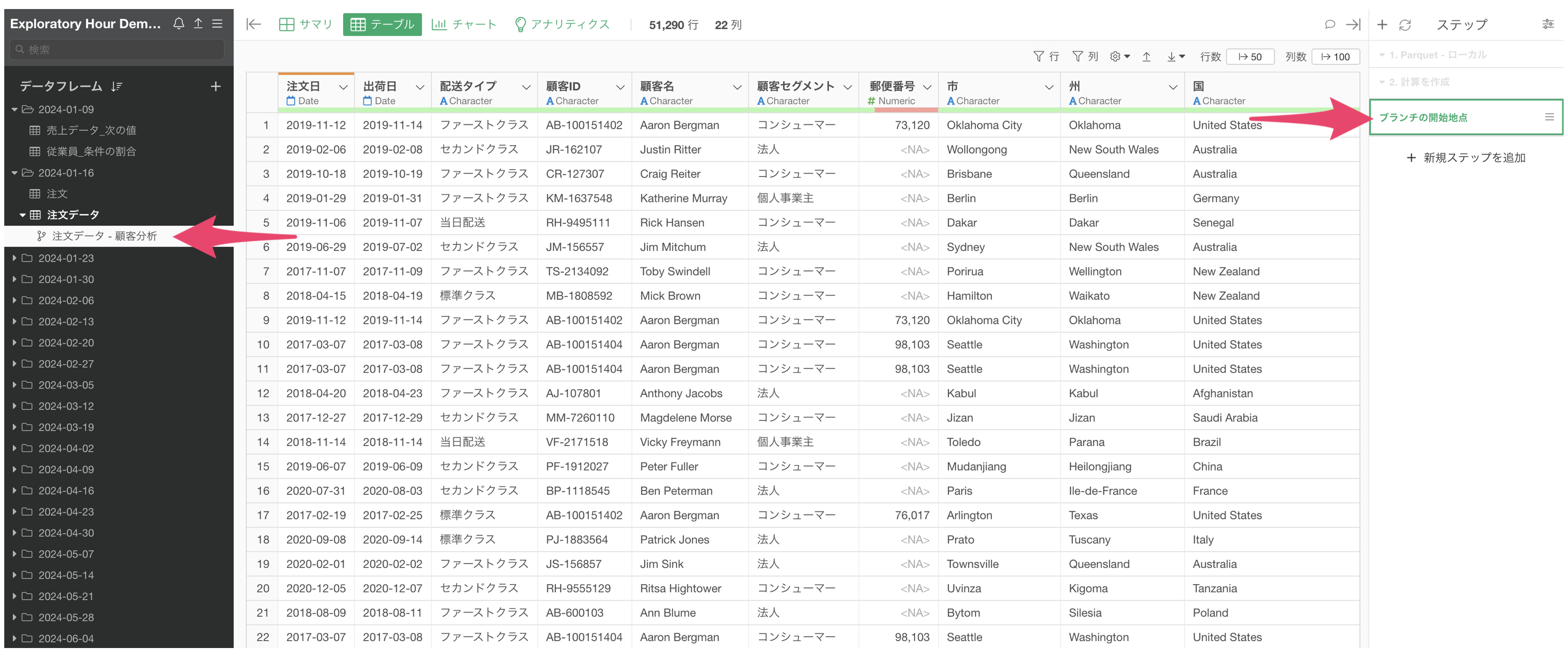Open the notifications bell icon
Viewport: 1568px width, 656px height.
point(178,24)
